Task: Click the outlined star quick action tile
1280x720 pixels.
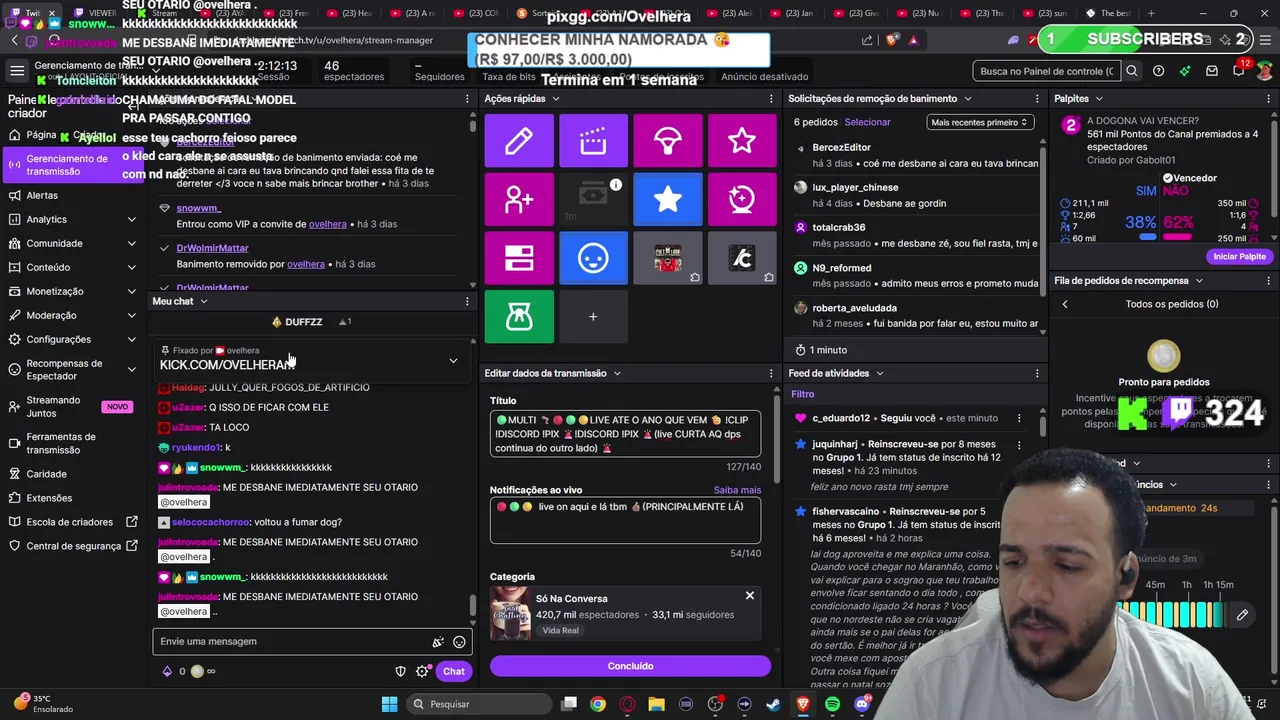Action: coord(742,141)
